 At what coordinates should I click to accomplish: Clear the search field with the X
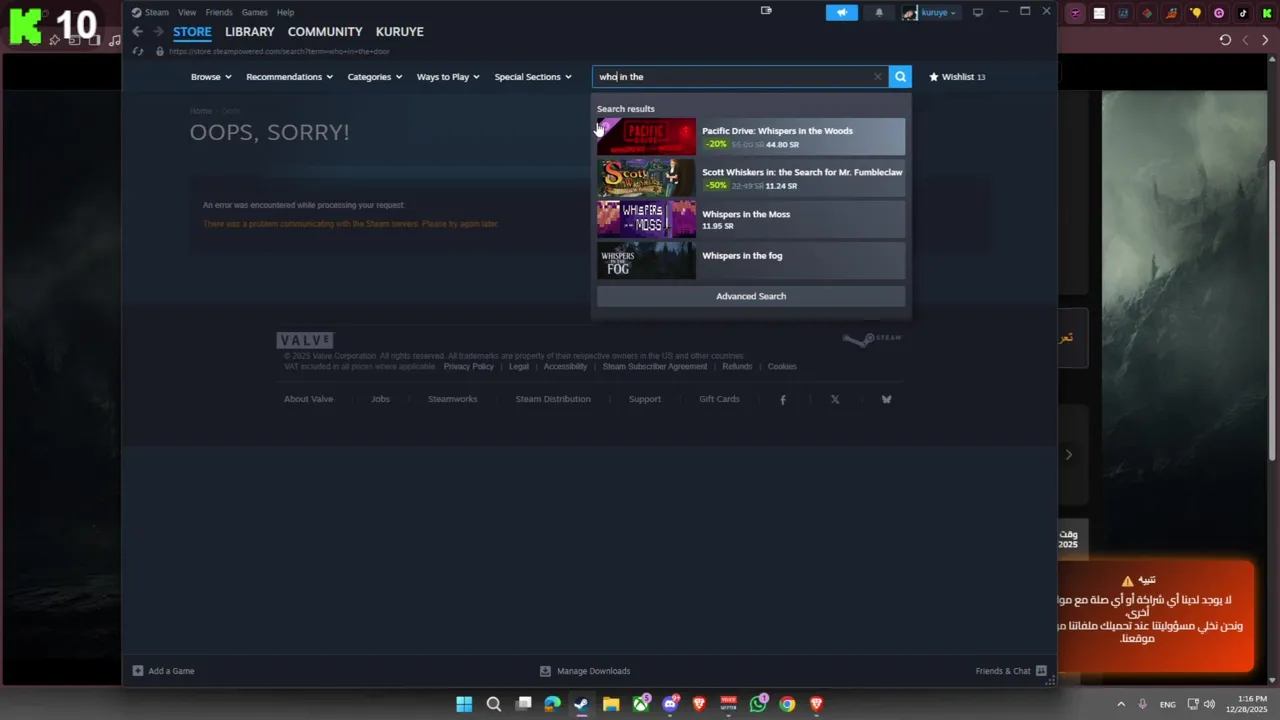pos(878,76)
